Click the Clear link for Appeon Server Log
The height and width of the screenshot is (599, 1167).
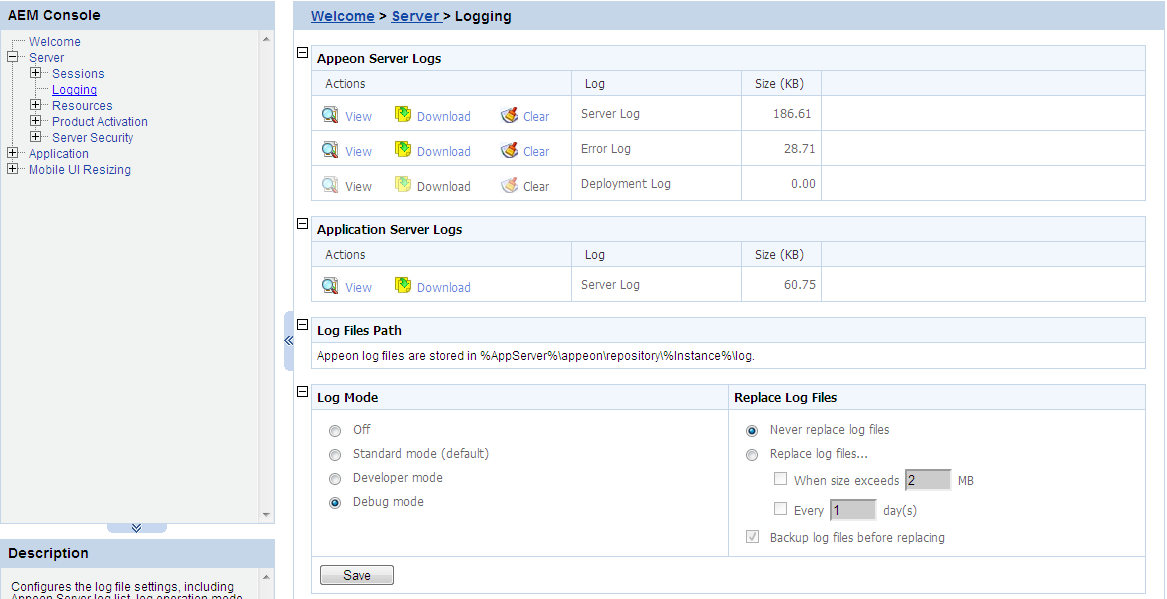(536, 117)
